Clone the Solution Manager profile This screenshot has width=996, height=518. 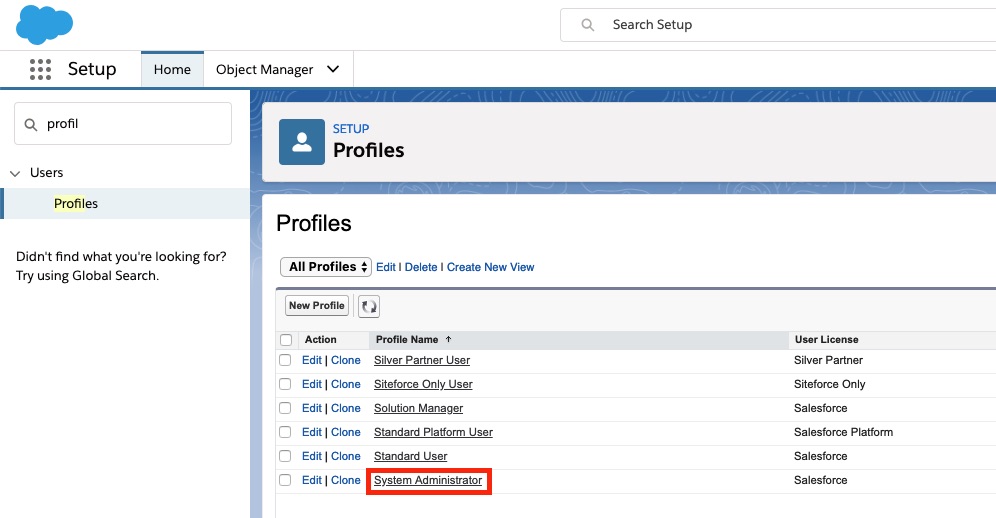[346, 408]
